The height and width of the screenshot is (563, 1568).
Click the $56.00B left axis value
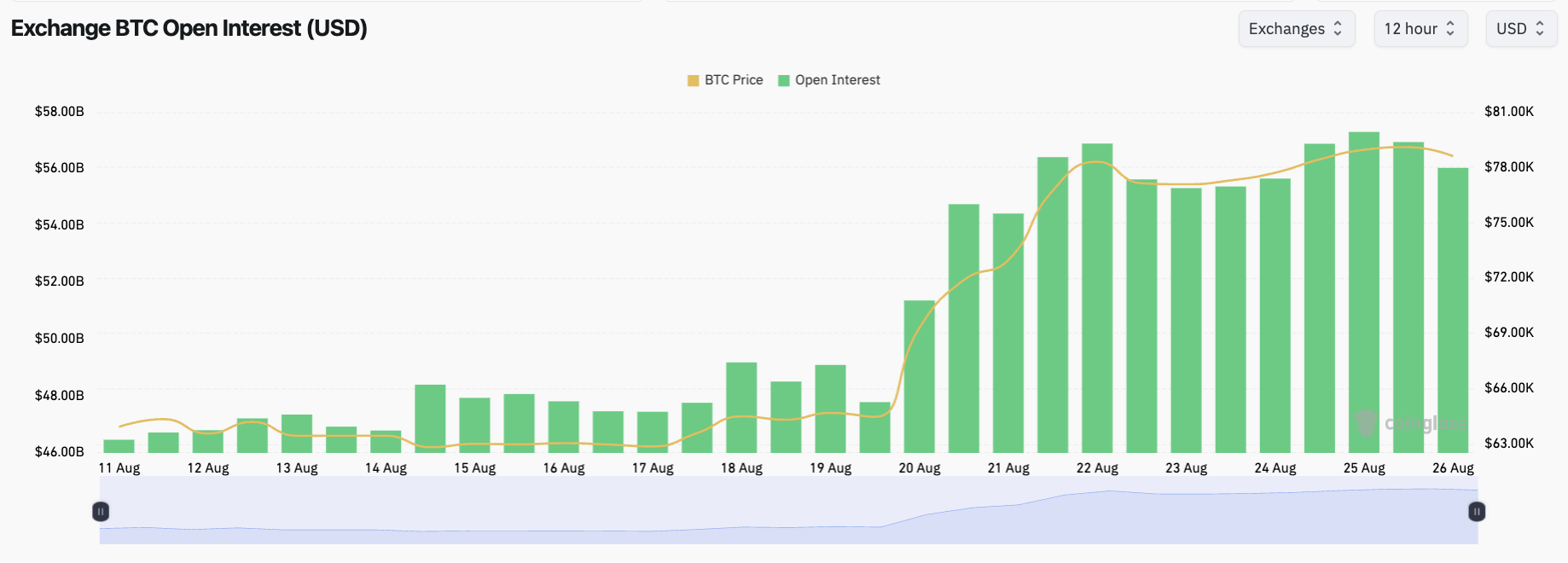(x=60, y=167)
